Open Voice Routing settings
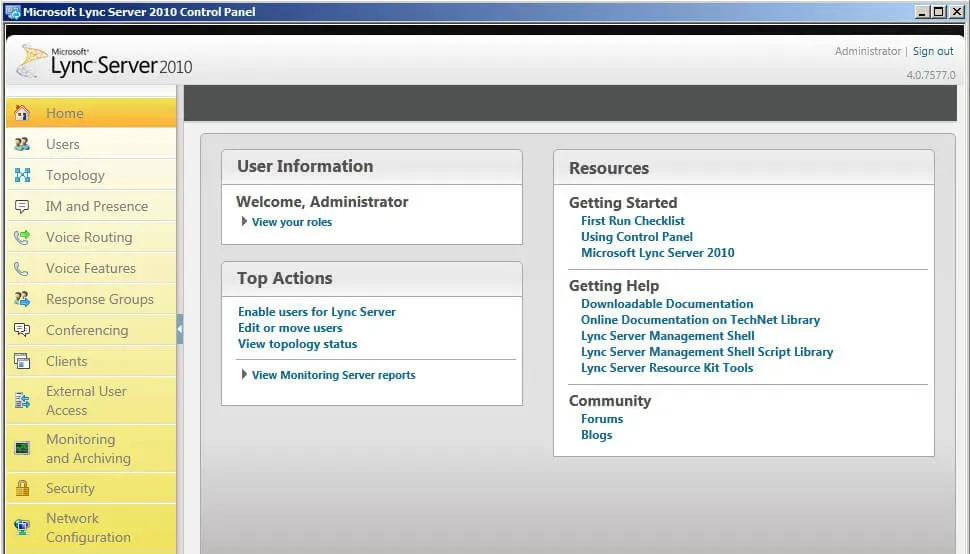 91,237
